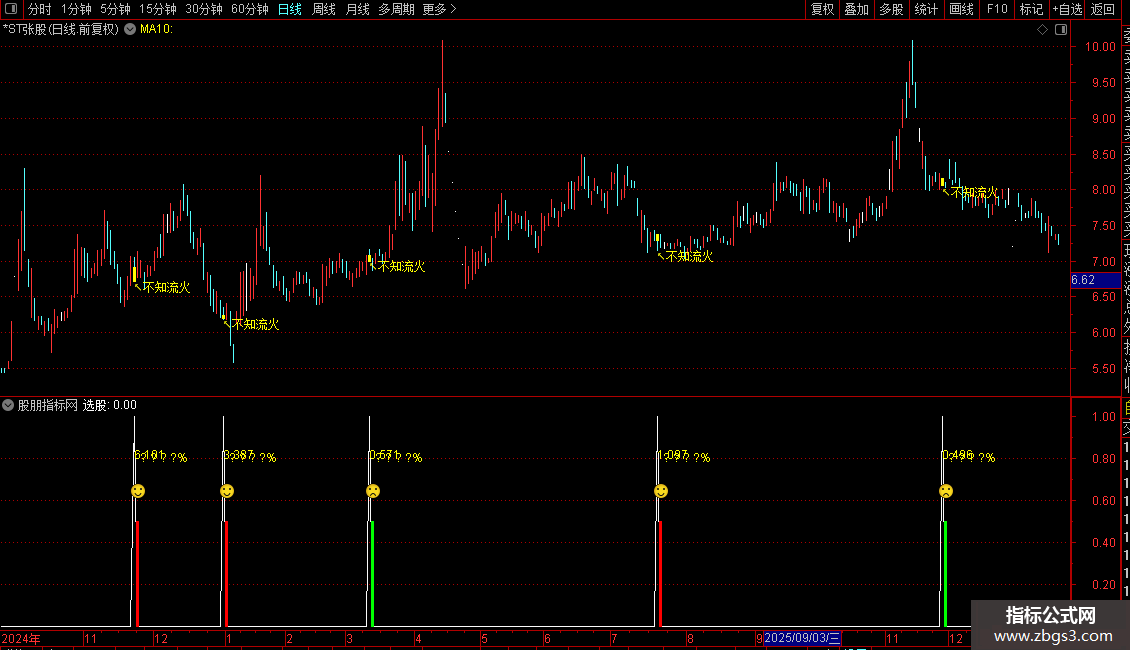Click the 复权 button
The width and height of the screenshot is (1130, 650).
point(822,9)
